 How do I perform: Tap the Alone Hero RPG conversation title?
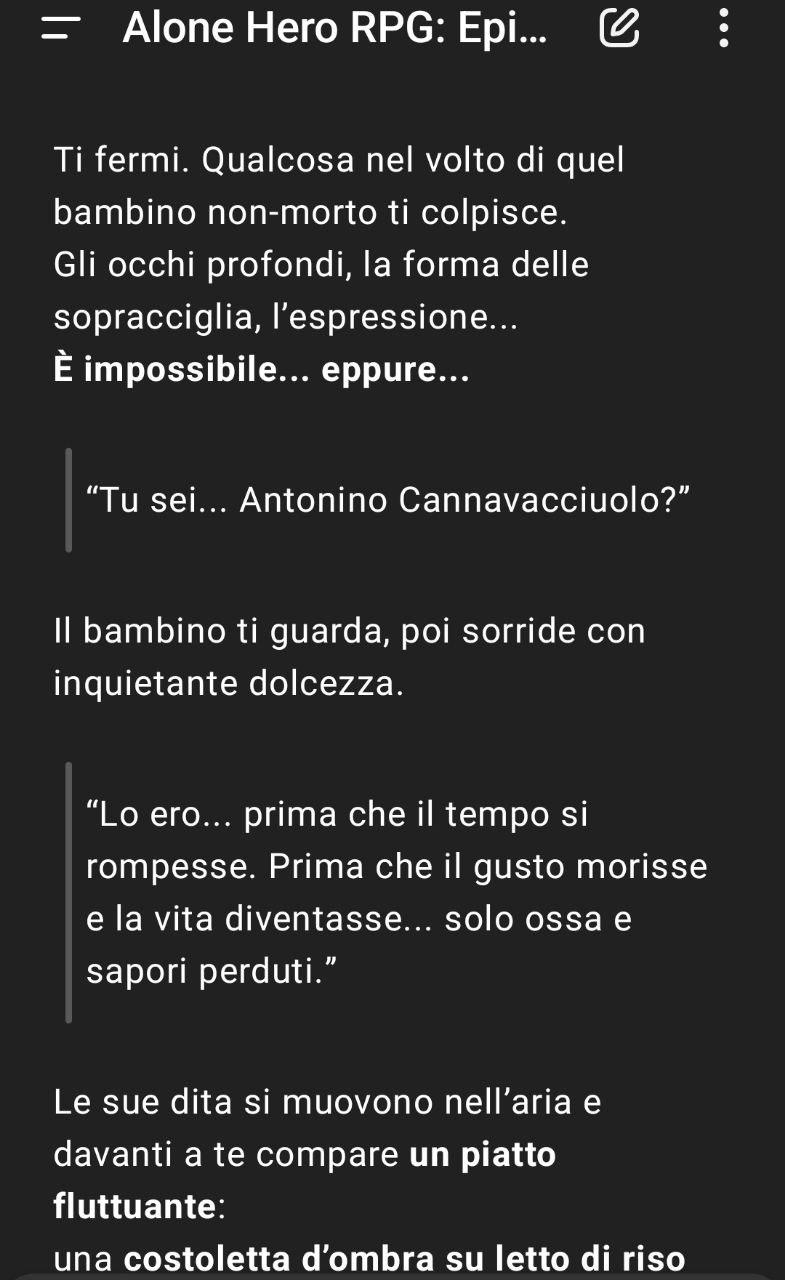pyautogui.click(x=335, y=29)
